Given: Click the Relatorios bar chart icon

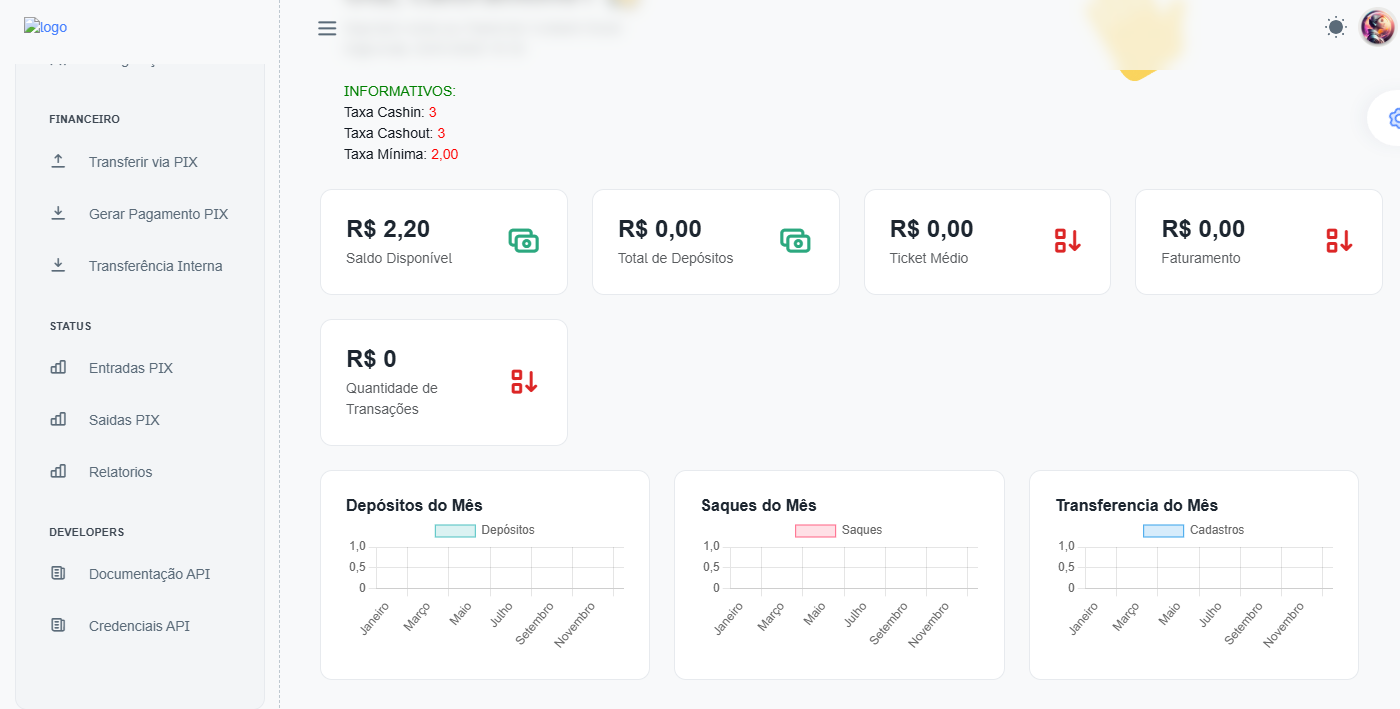Looking at the screenshot, I should click(x=58, y=472).
